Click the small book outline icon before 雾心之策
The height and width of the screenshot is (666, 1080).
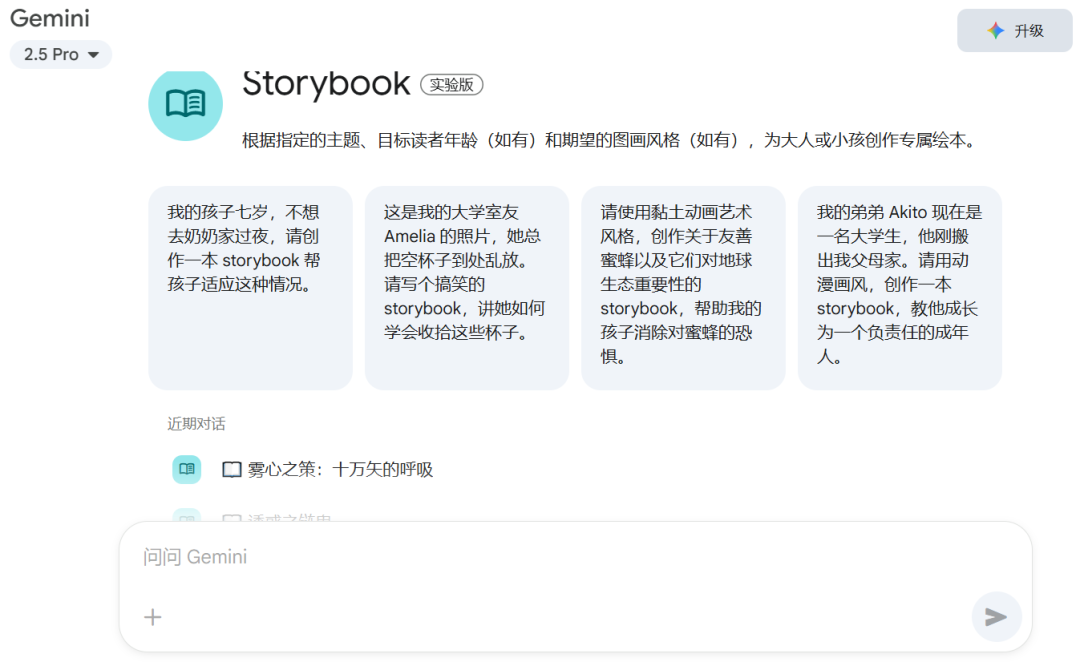[x=232, y=470]
